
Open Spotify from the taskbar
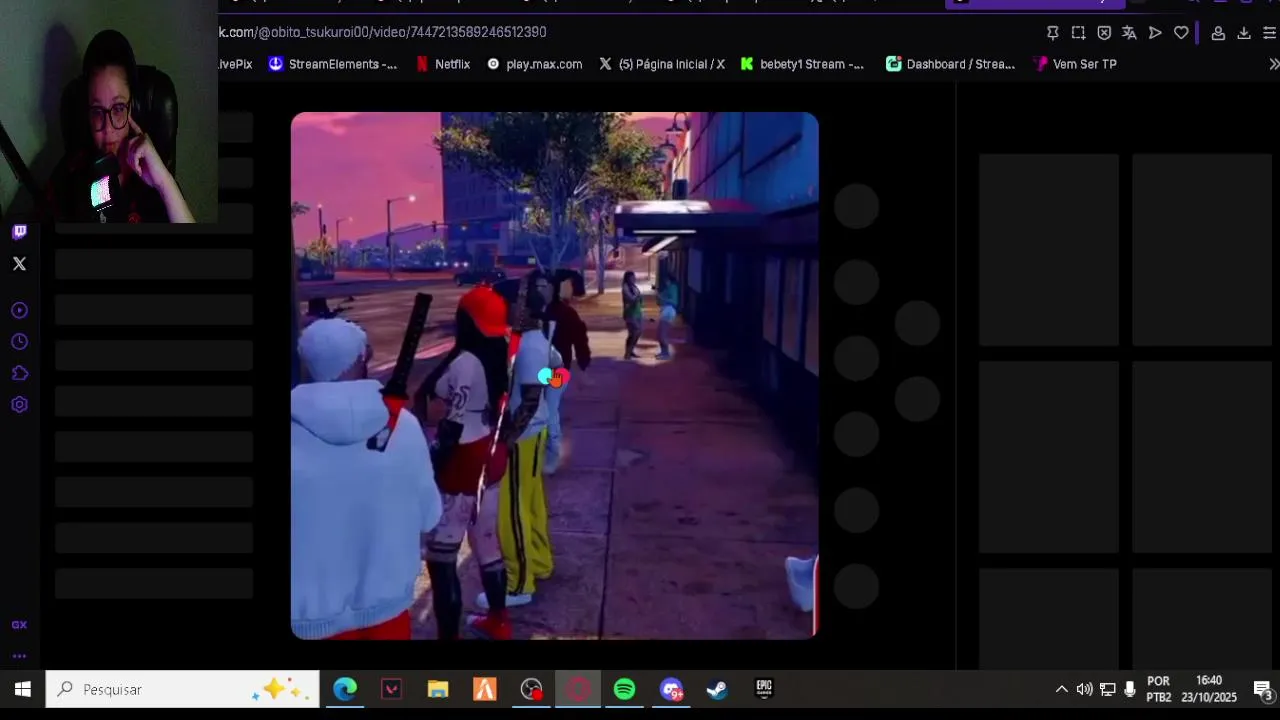pos(624,690)
